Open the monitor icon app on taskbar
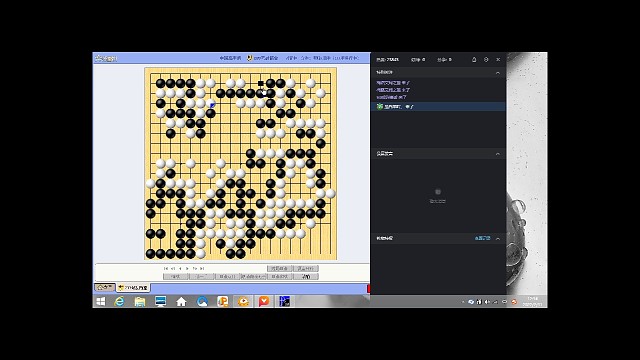Screen dimensions: 640x360 tap(161, 301)
